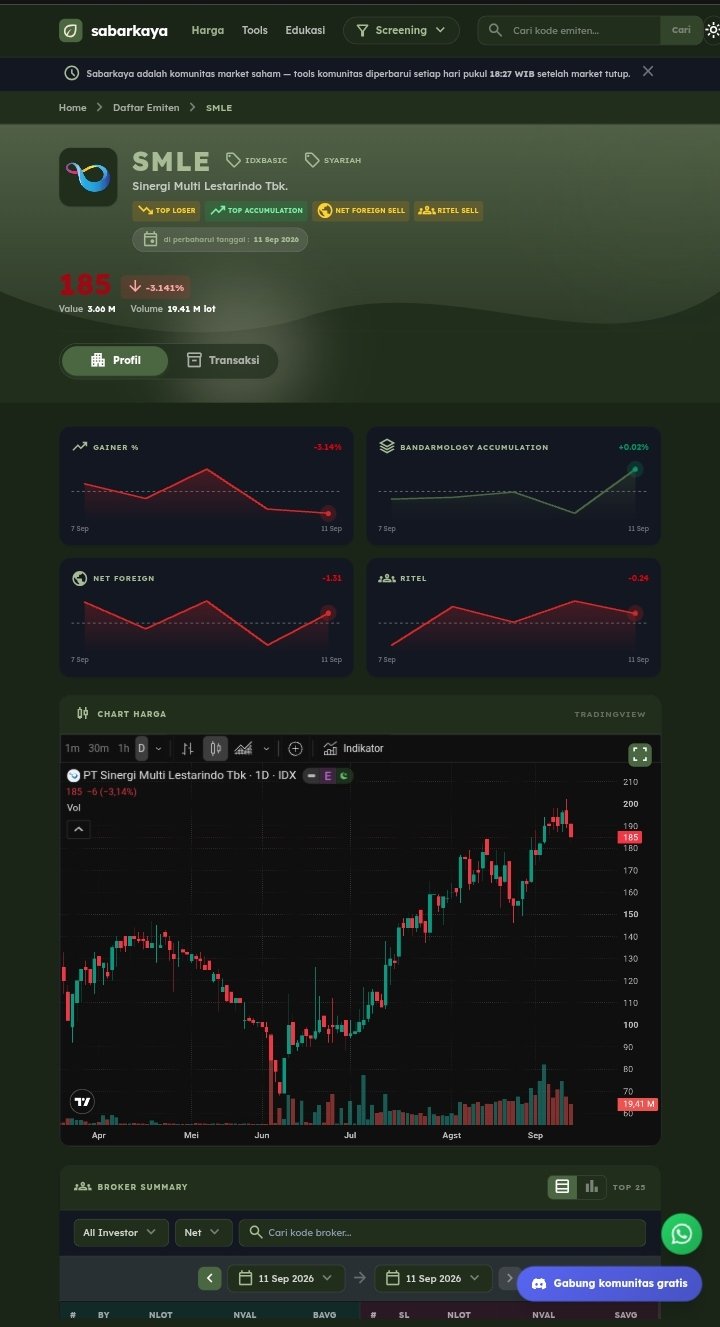Go to Home breadcrumb

[73, 107]
